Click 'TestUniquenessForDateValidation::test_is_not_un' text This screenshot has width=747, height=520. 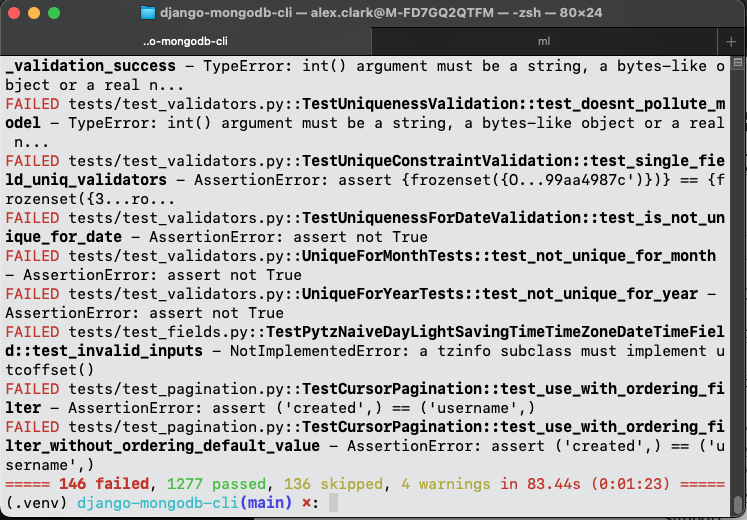pyautogui.click(x=514, y=218)
